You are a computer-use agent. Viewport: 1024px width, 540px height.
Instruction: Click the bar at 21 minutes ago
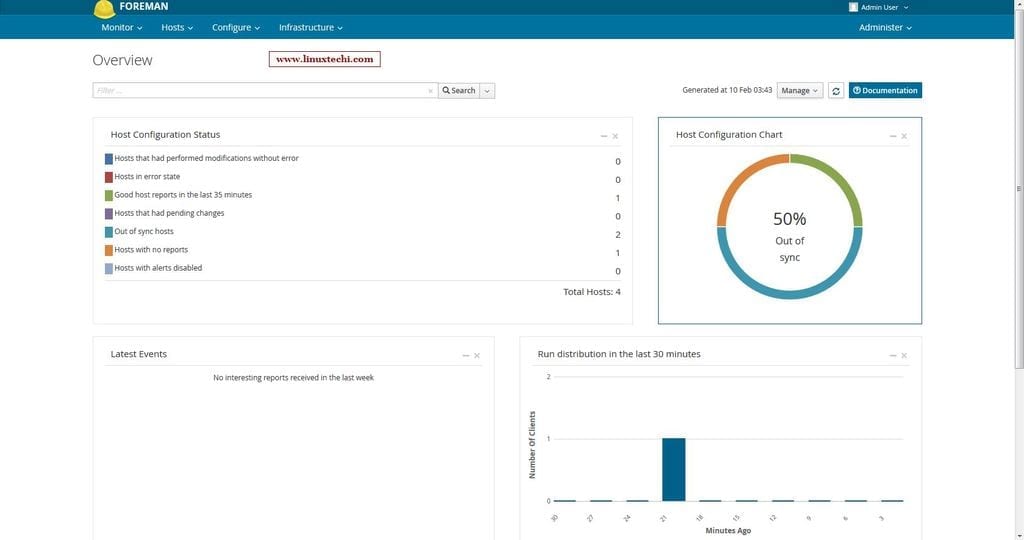(673, 469)
